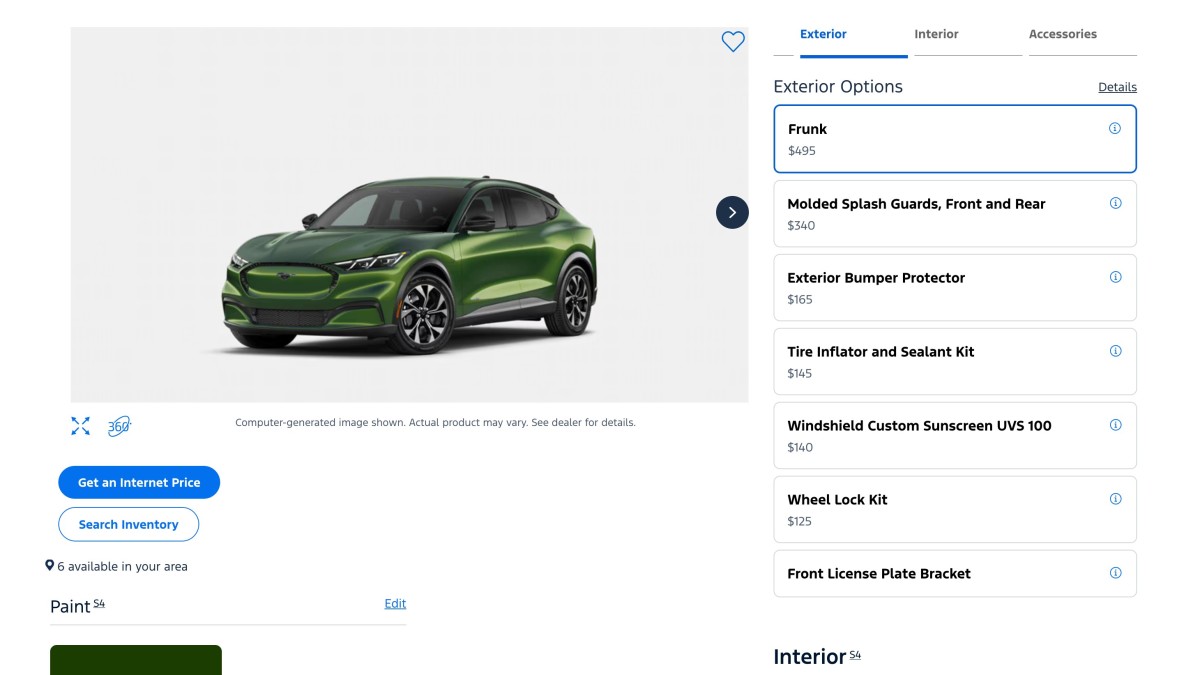Click the Edit link next to Paint
The height and width of the screenshot is (675, 1200).
click(395, 603)
